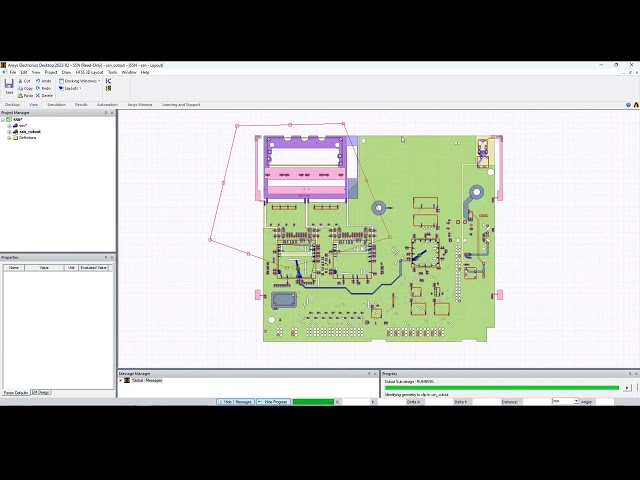The image size is (640, 480).
Task: Click the green cutout progress bar
Action: (502, 388)
